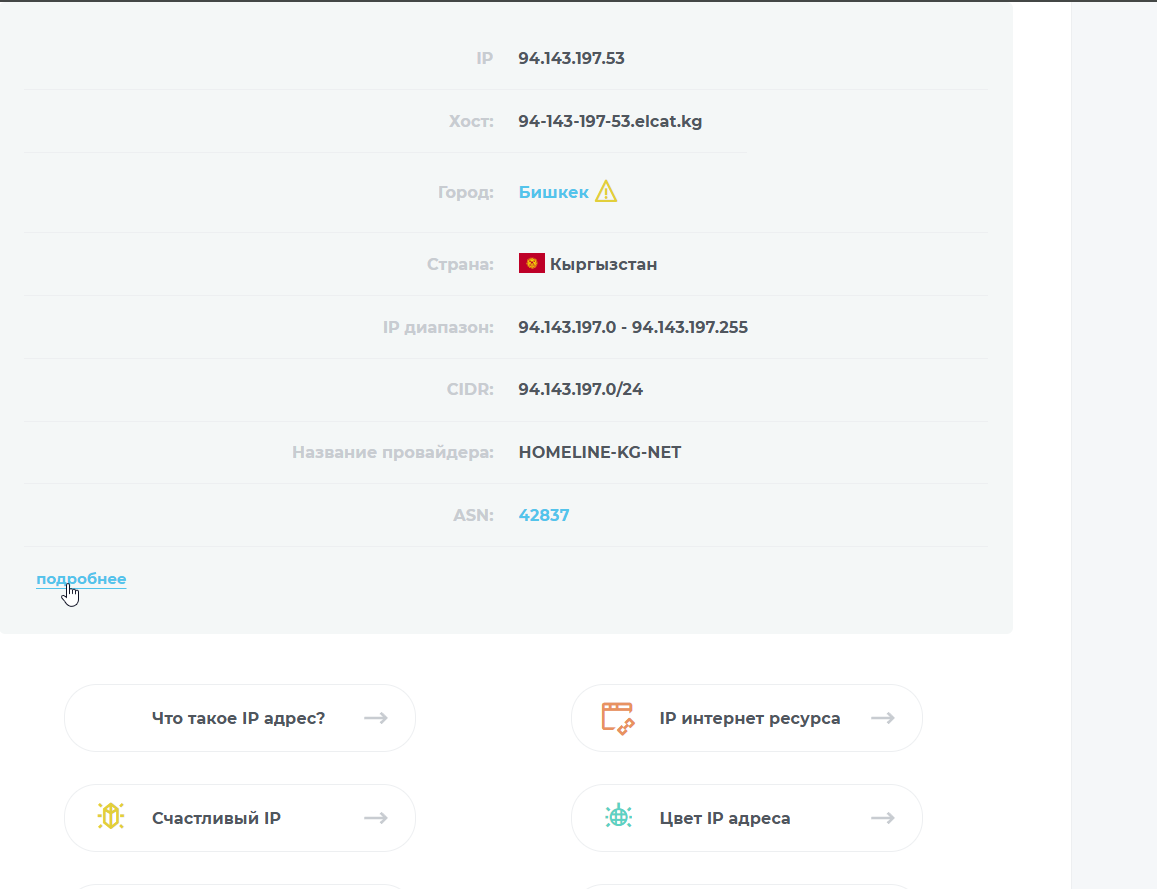1157x889 pixels.
Task: Open Что такое IP адрес? page
Action: 240,718
